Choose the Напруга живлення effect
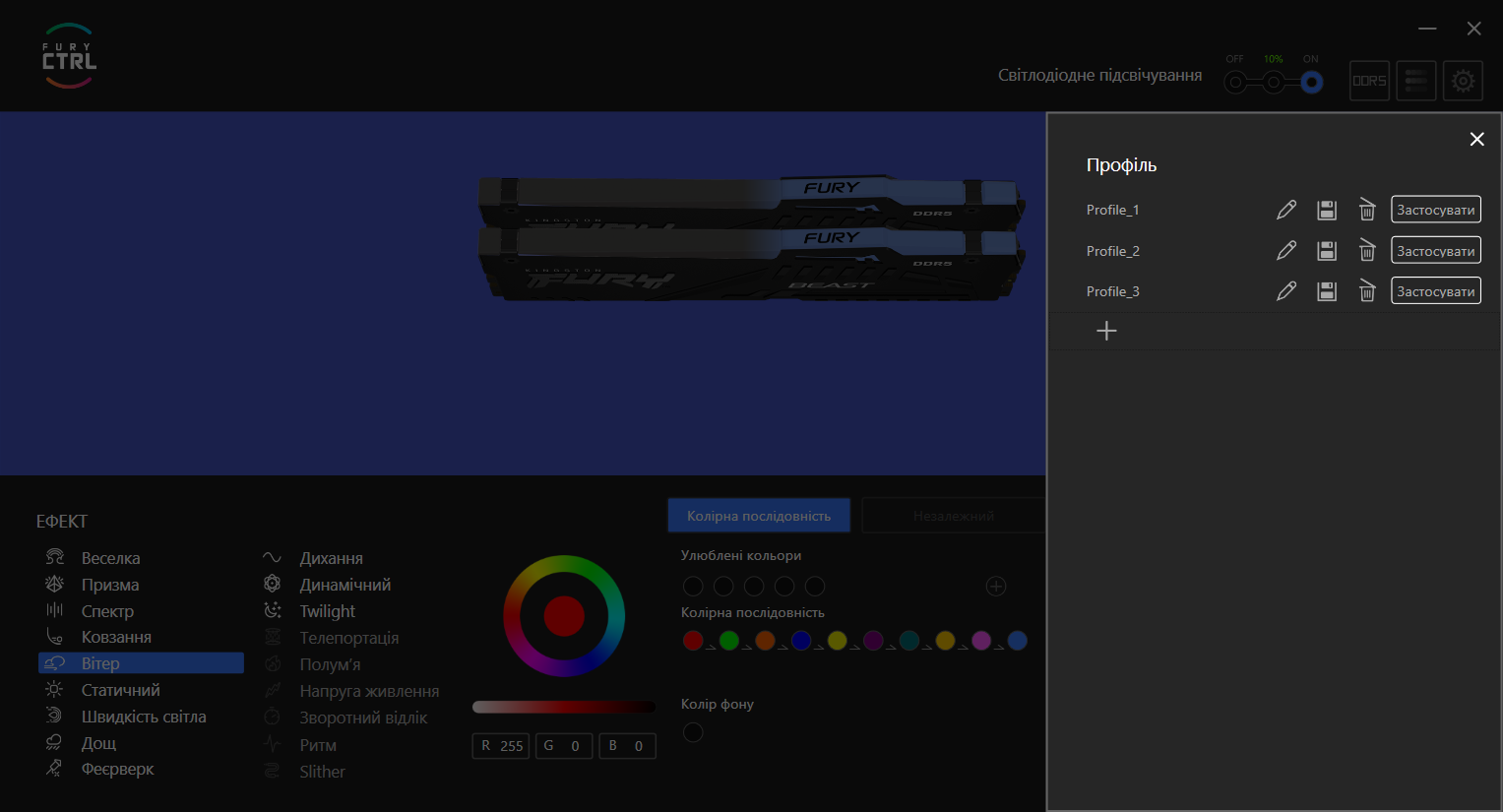Screen dimensions: 1503x812 (x=369, y=691)
